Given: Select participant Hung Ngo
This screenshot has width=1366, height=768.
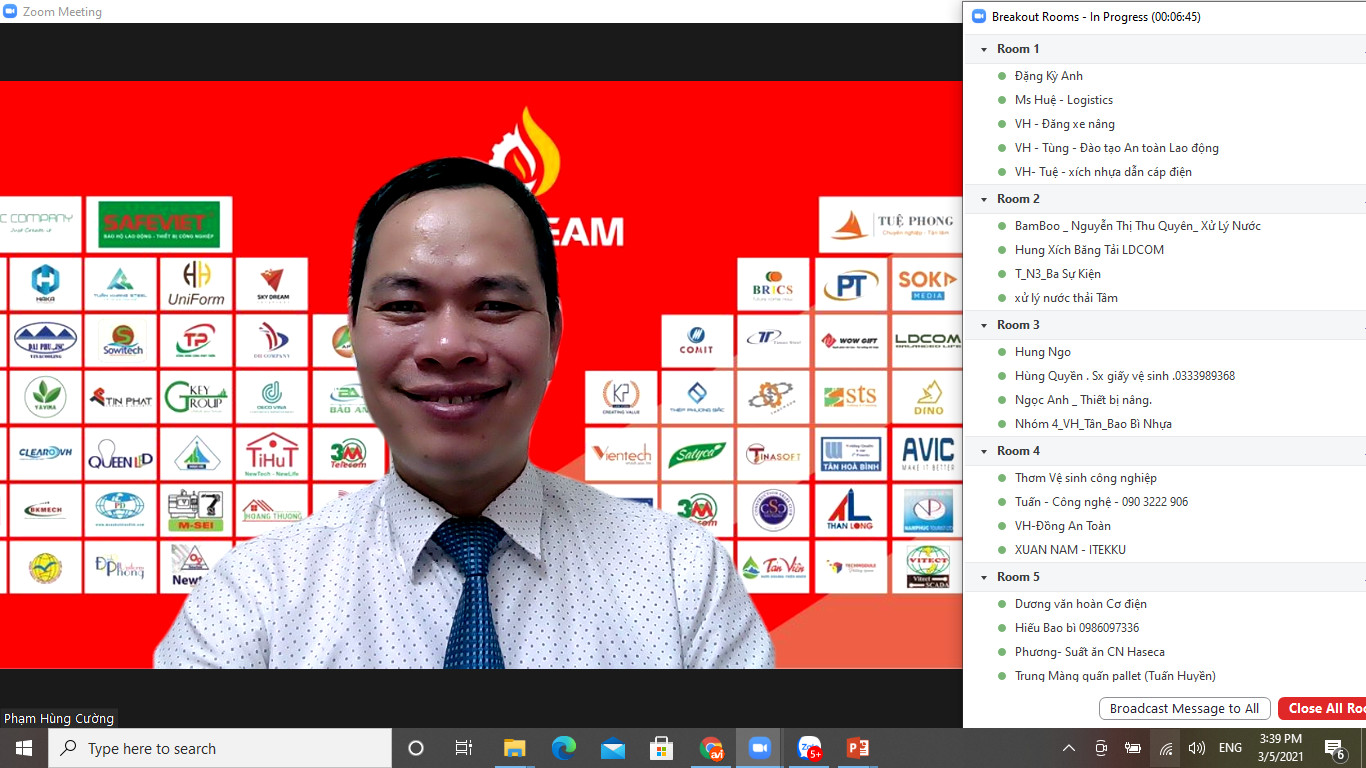Looking at the screenshot, I should (1043, 352).
